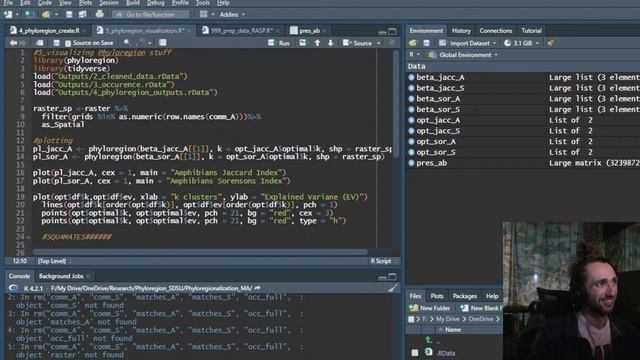Open the Connections tab
The width and height of the screenshot is (640, 360).
[x=496, y=31]
